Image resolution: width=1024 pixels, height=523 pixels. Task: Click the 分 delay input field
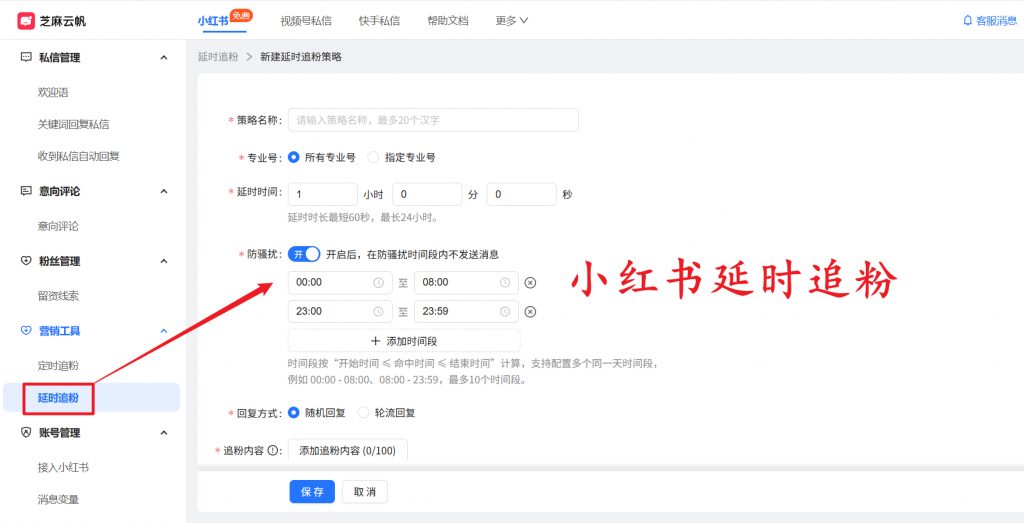click(427, 195)
